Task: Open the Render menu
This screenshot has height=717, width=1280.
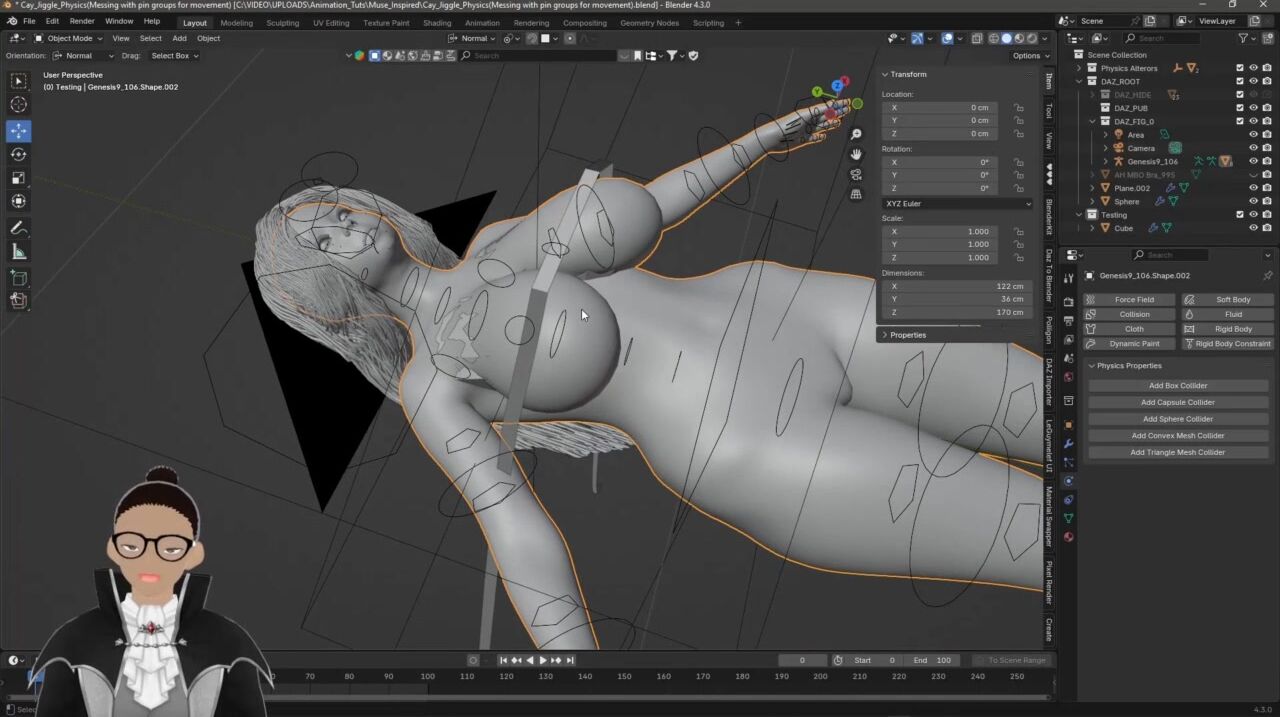Action: [82, 21]
